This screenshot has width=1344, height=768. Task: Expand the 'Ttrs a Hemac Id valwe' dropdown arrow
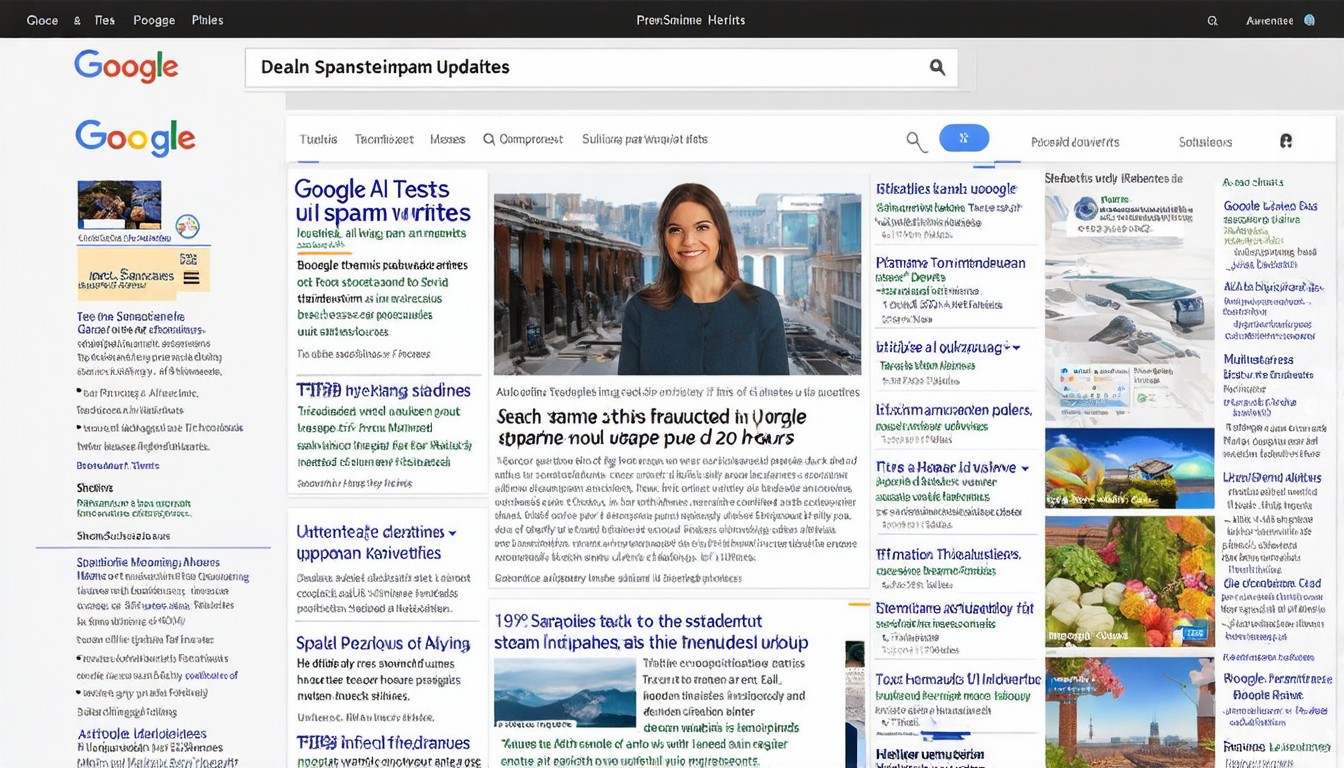click(x=1024, y=467)
